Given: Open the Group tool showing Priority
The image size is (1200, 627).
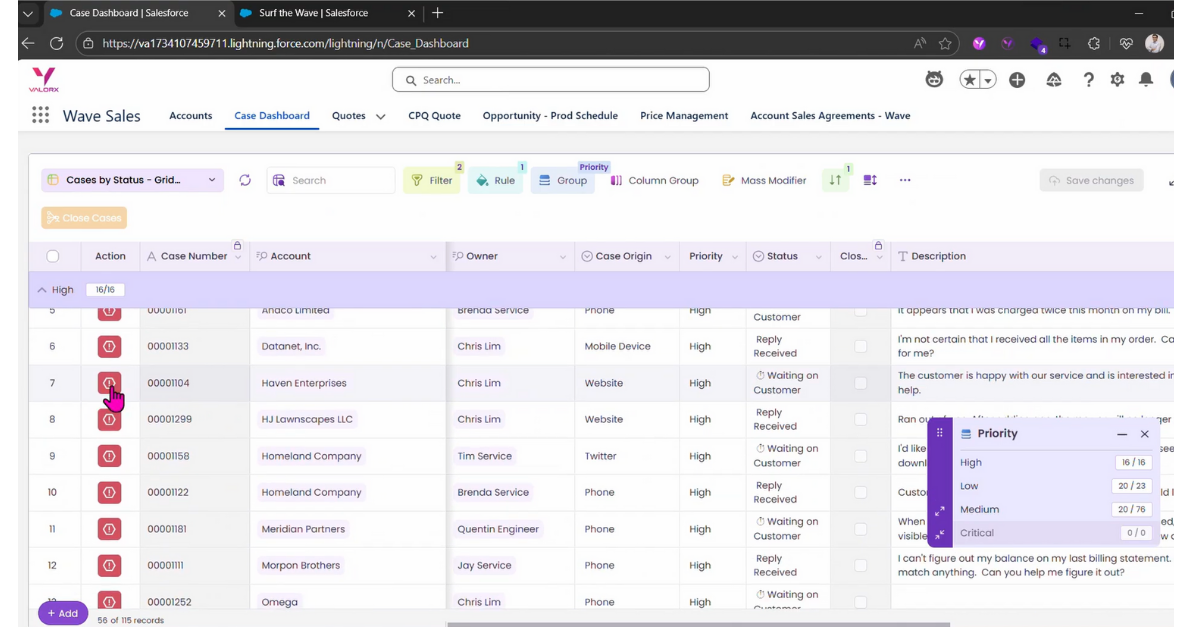Looking at the screenshot, I should 563,180.
